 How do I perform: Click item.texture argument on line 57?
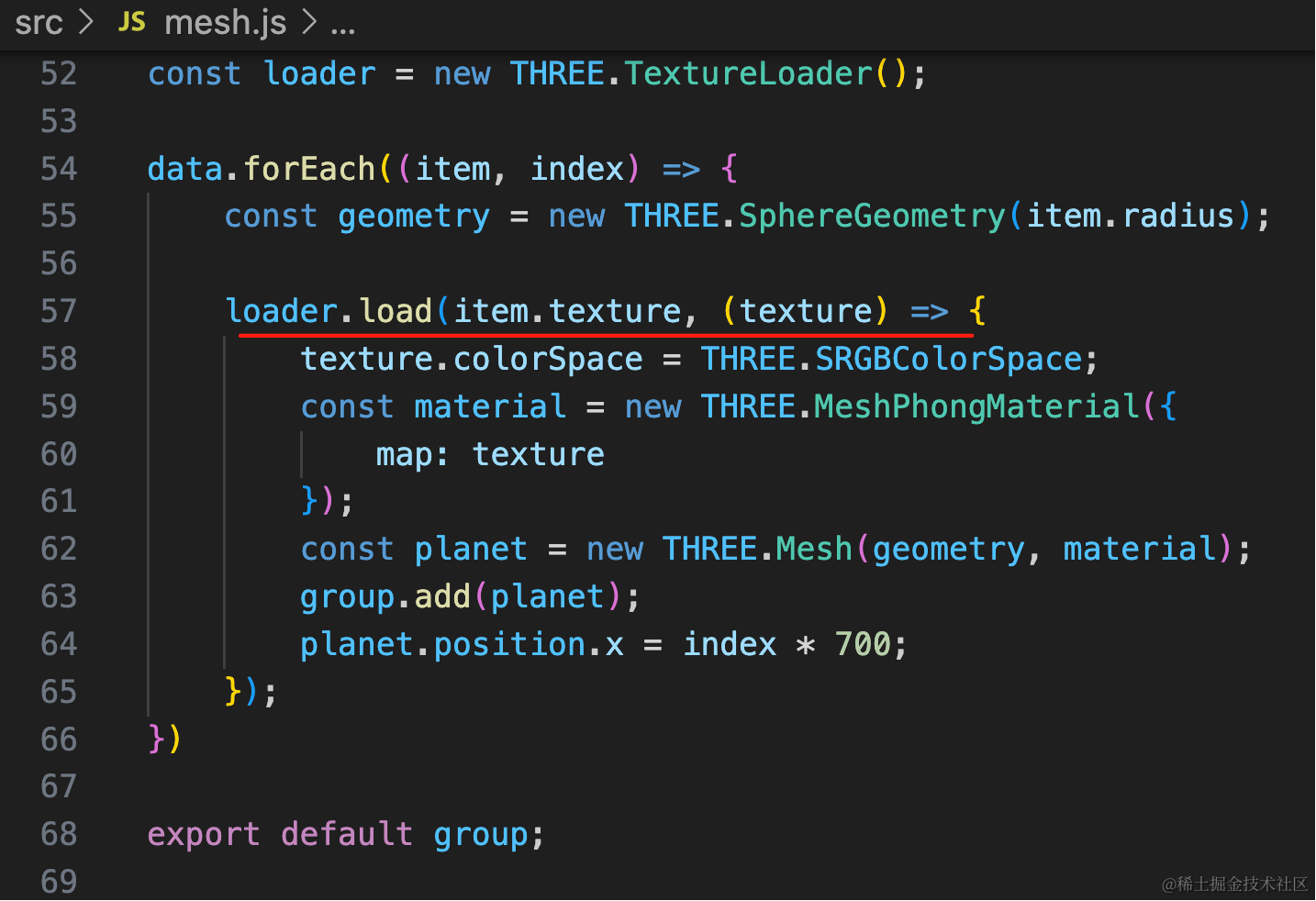pyautogui.click(x=568, y=311)
